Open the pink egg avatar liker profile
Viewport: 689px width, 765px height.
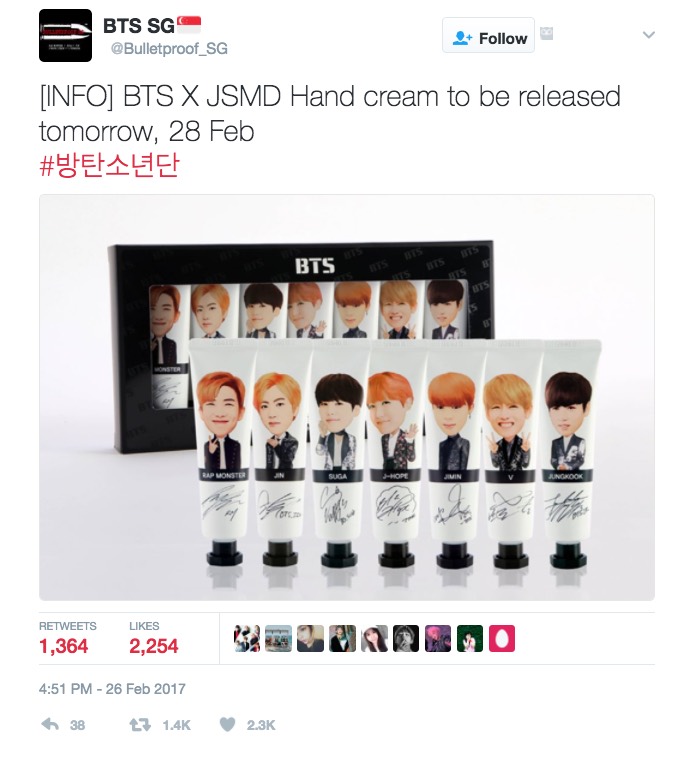[x=502, y=638]
